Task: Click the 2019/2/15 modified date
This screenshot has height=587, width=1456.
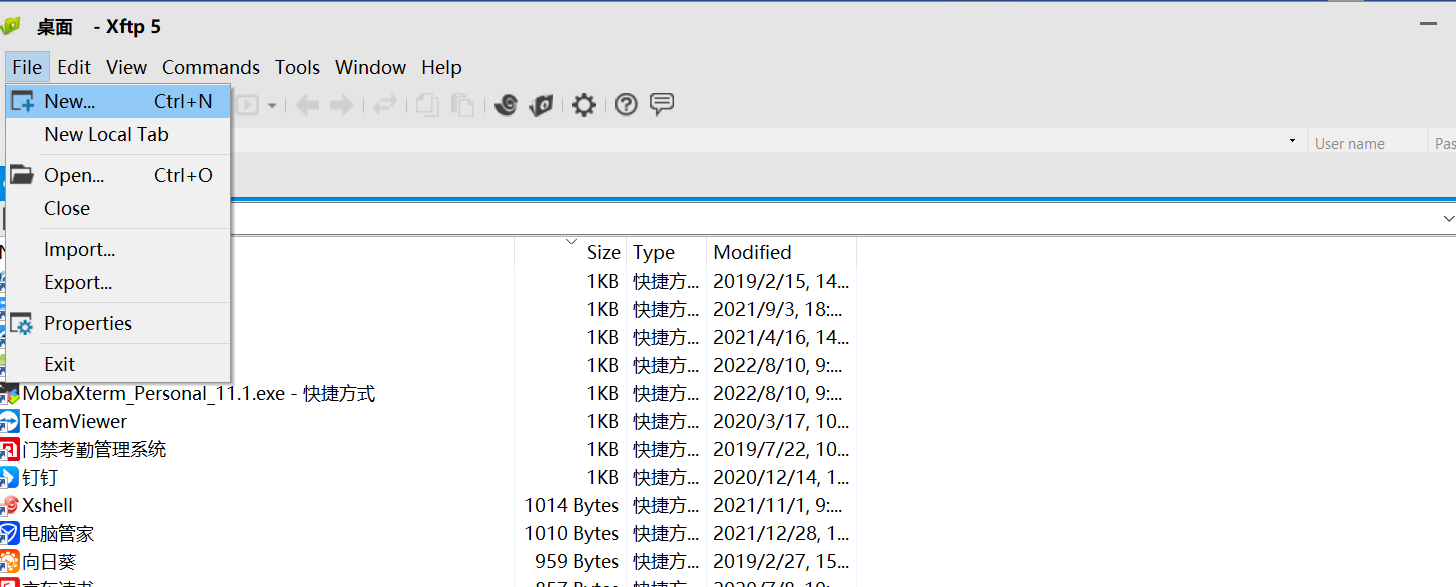Action: pyautogui.click(x=781, y=282)
